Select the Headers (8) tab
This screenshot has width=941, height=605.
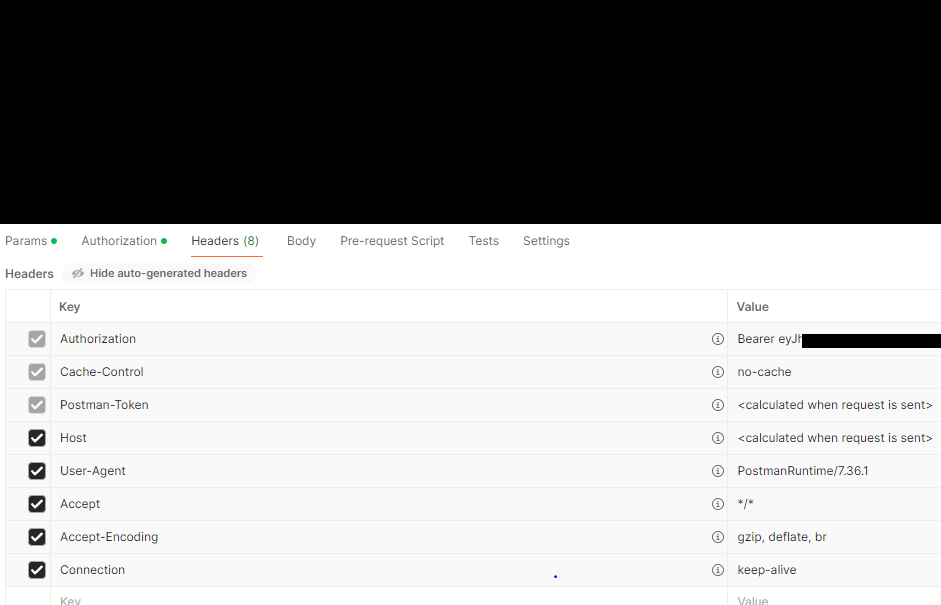[x=225, y=241]
